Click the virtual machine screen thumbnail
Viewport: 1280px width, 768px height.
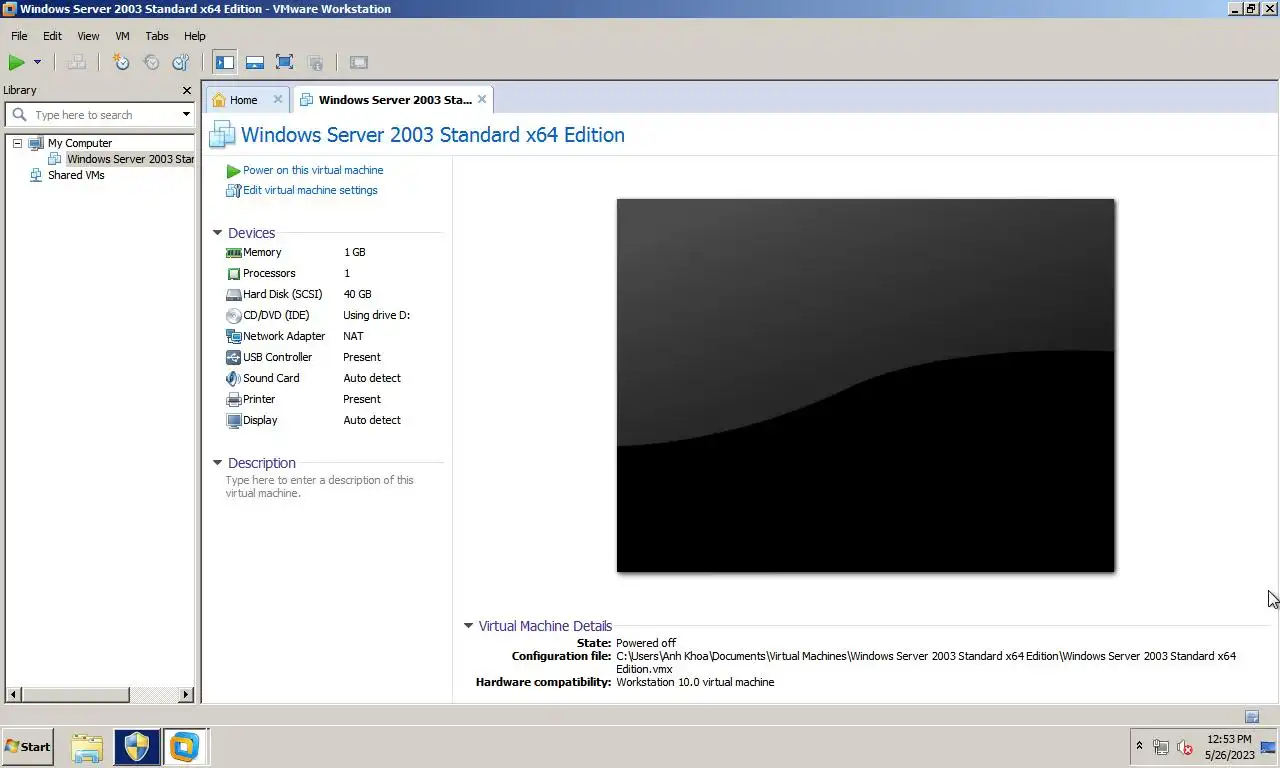(x=865, y=385)
